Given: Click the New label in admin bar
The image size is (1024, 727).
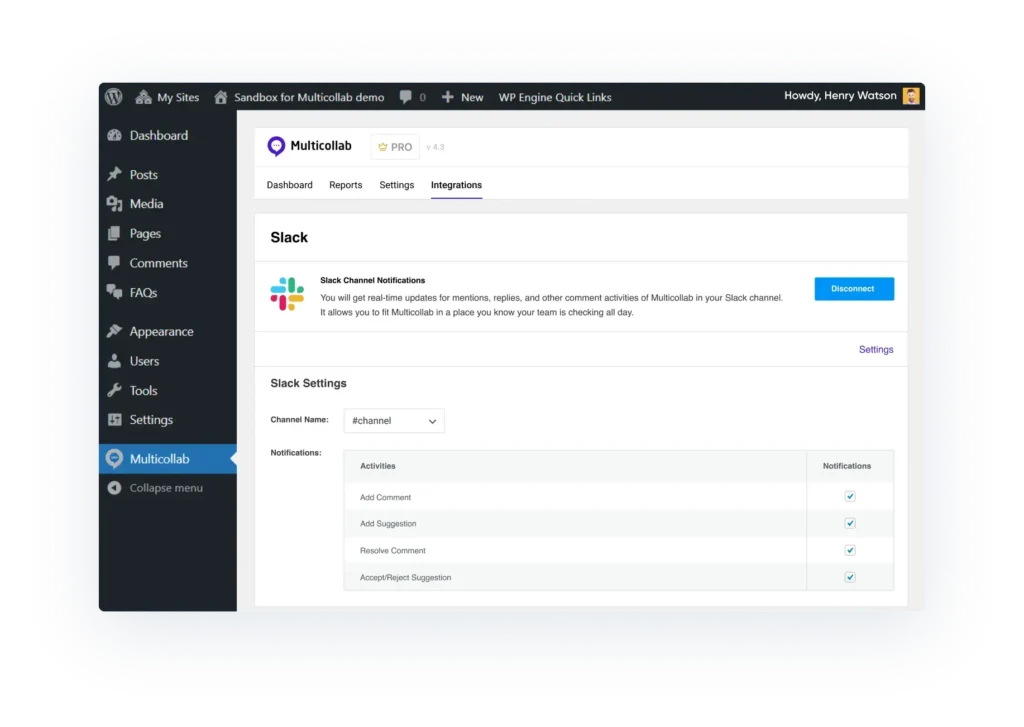Looking at the screenshot, I should [x=472, y=97].
